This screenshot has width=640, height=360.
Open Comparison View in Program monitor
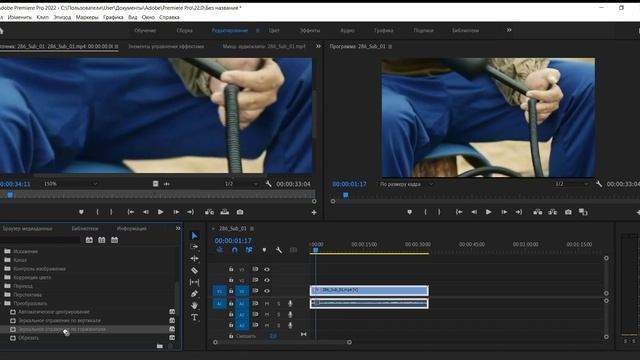[x=583, y=212]
